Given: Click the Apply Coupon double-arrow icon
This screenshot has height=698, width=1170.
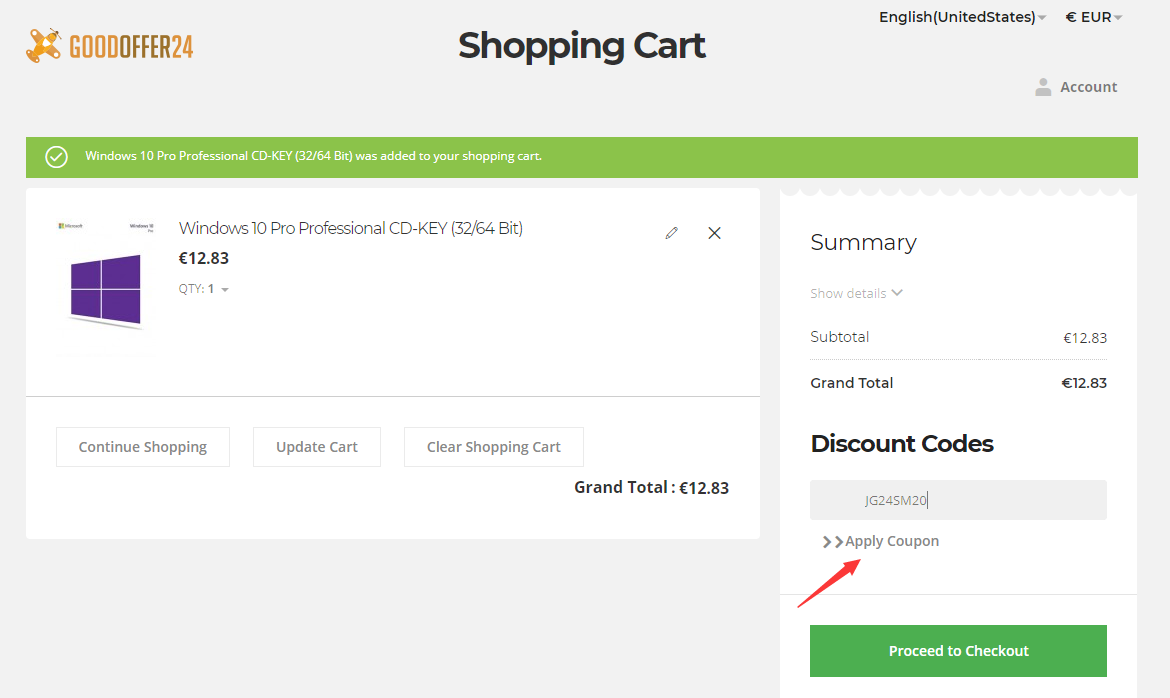Looking at the screenshot, I should pos(832,542).
